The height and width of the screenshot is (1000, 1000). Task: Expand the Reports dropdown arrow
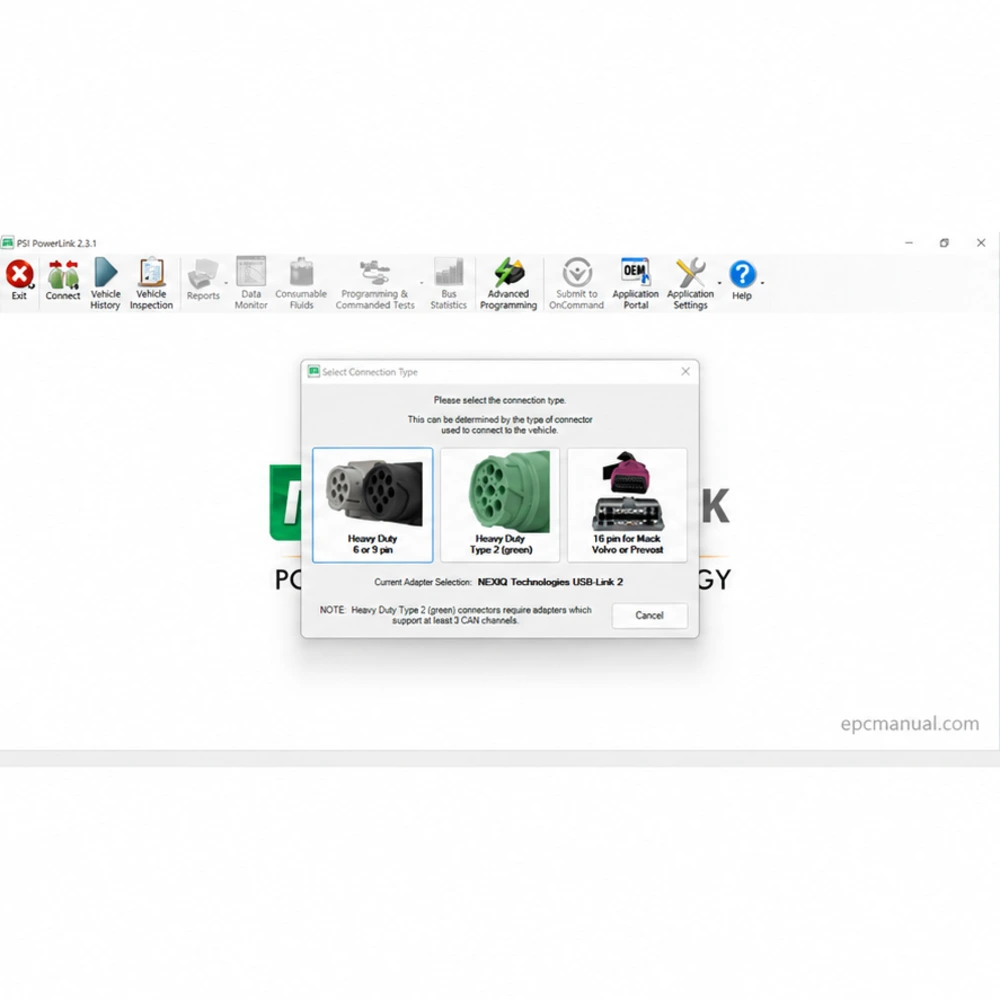(x=226, y=283)
